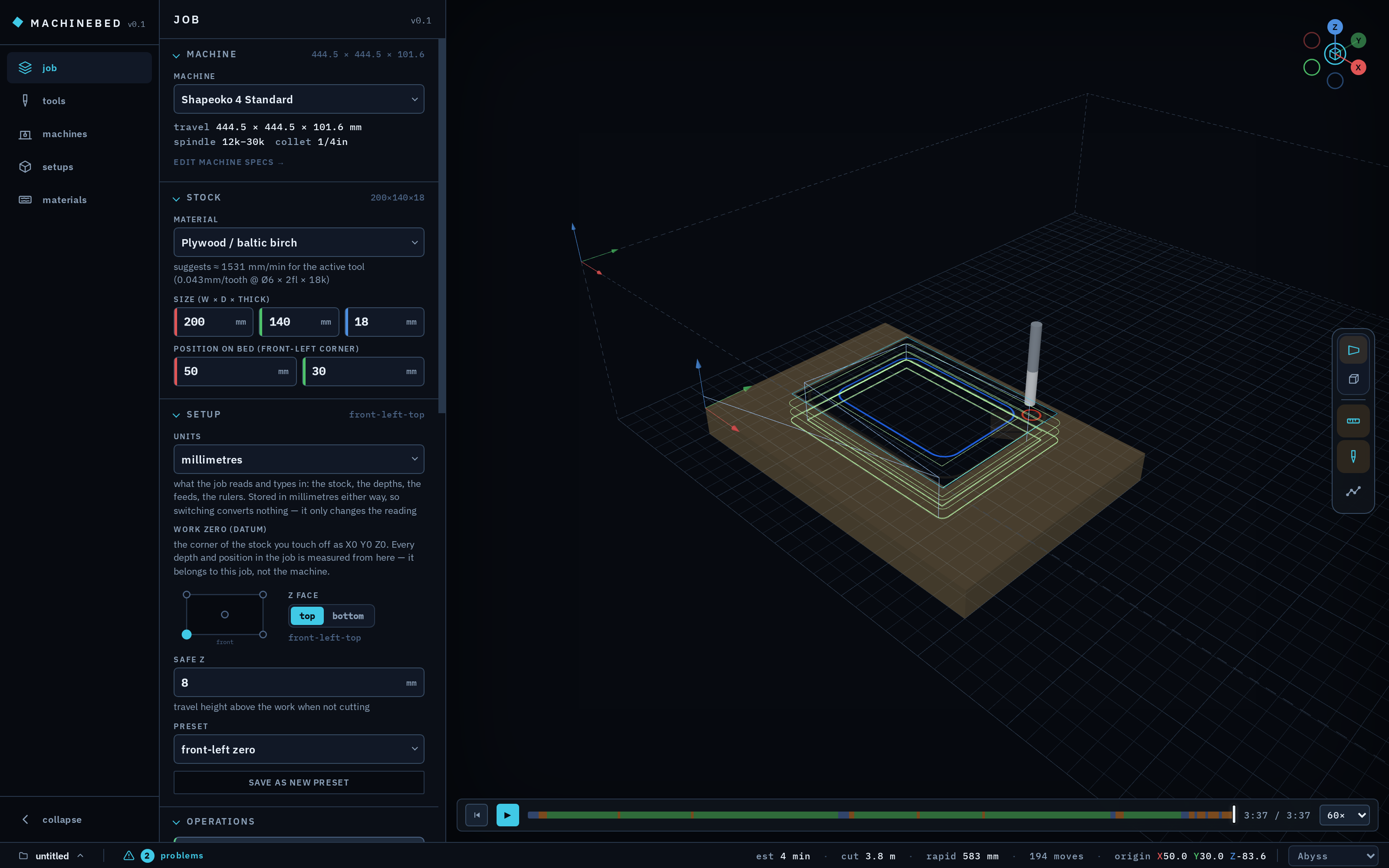Set Z face to top
The width and height of the screenshot is (1389, 868).
point(307,616)
